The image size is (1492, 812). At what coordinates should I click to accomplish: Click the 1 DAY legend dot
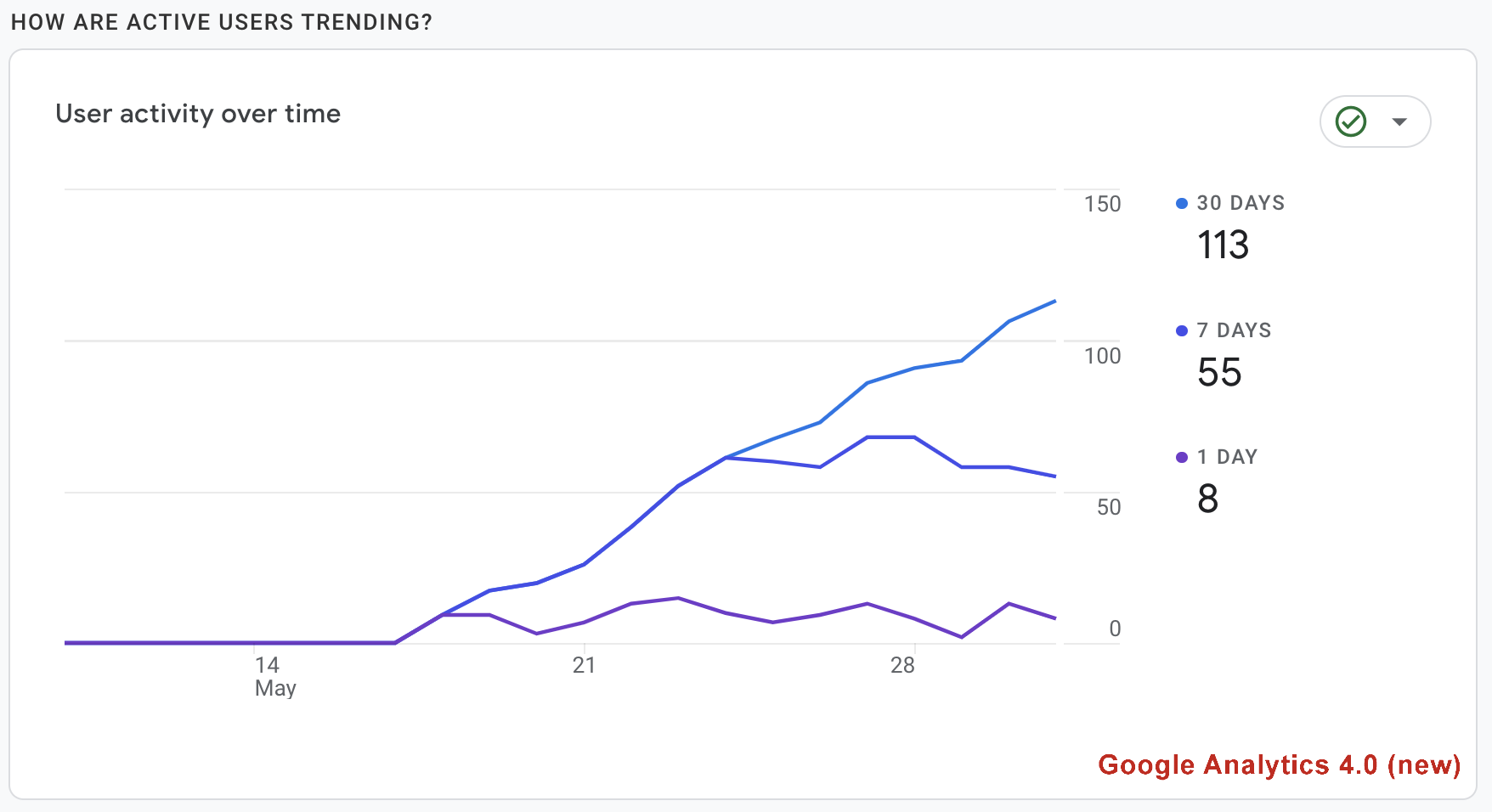(x=1181, y=457)
